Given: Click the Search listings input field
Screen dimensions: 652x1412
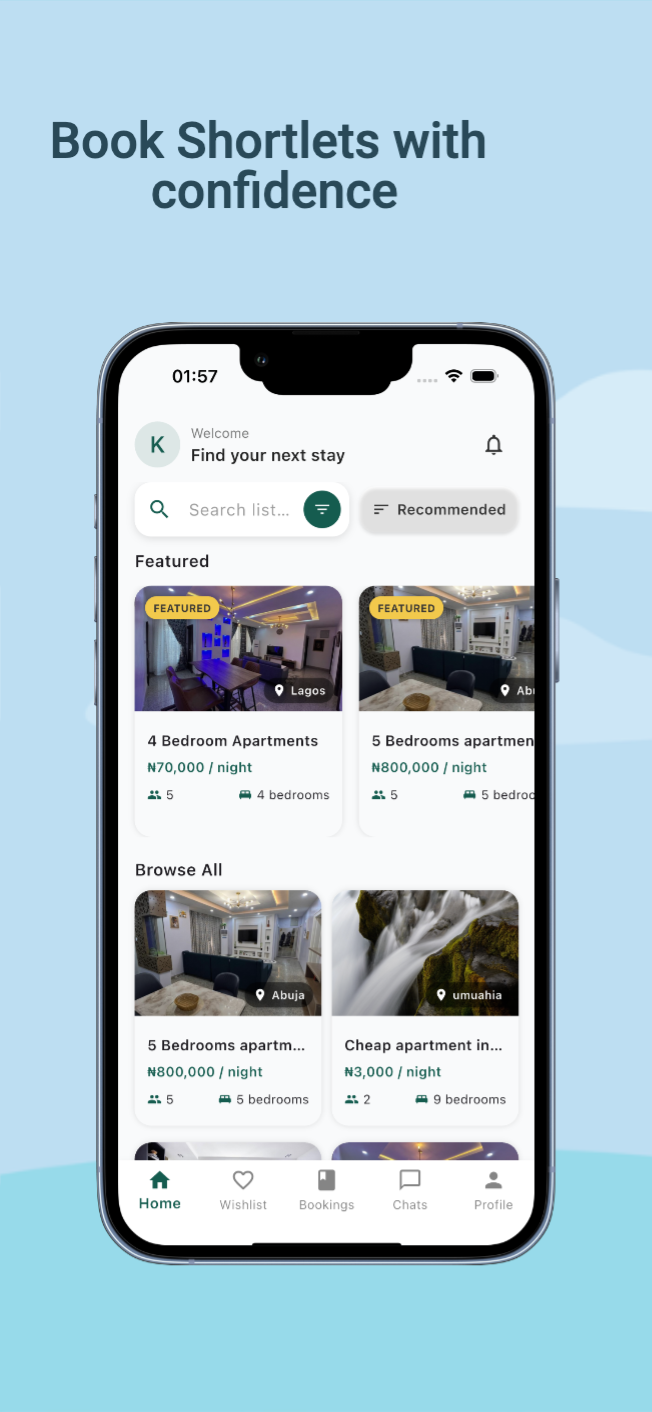Looking at the screenshot, I should click(x=240, y=510).
